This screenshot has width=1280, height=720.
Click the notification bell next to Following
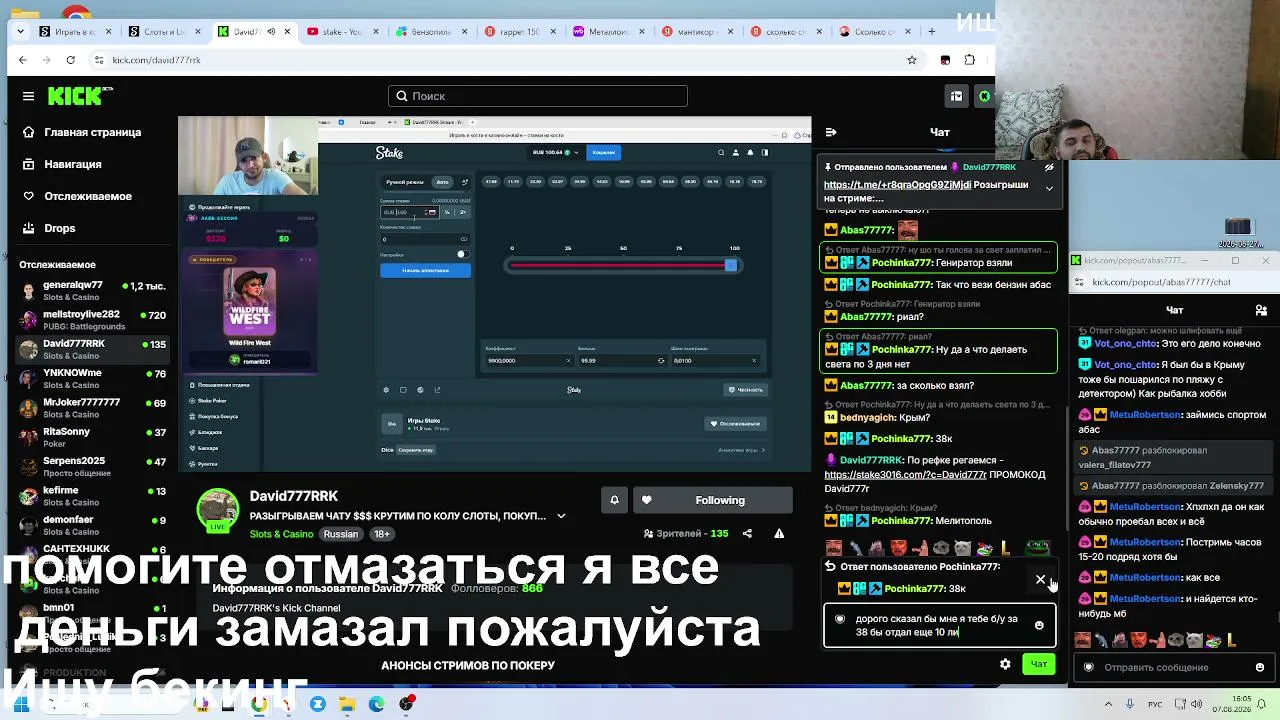click(x=614, y=500)
